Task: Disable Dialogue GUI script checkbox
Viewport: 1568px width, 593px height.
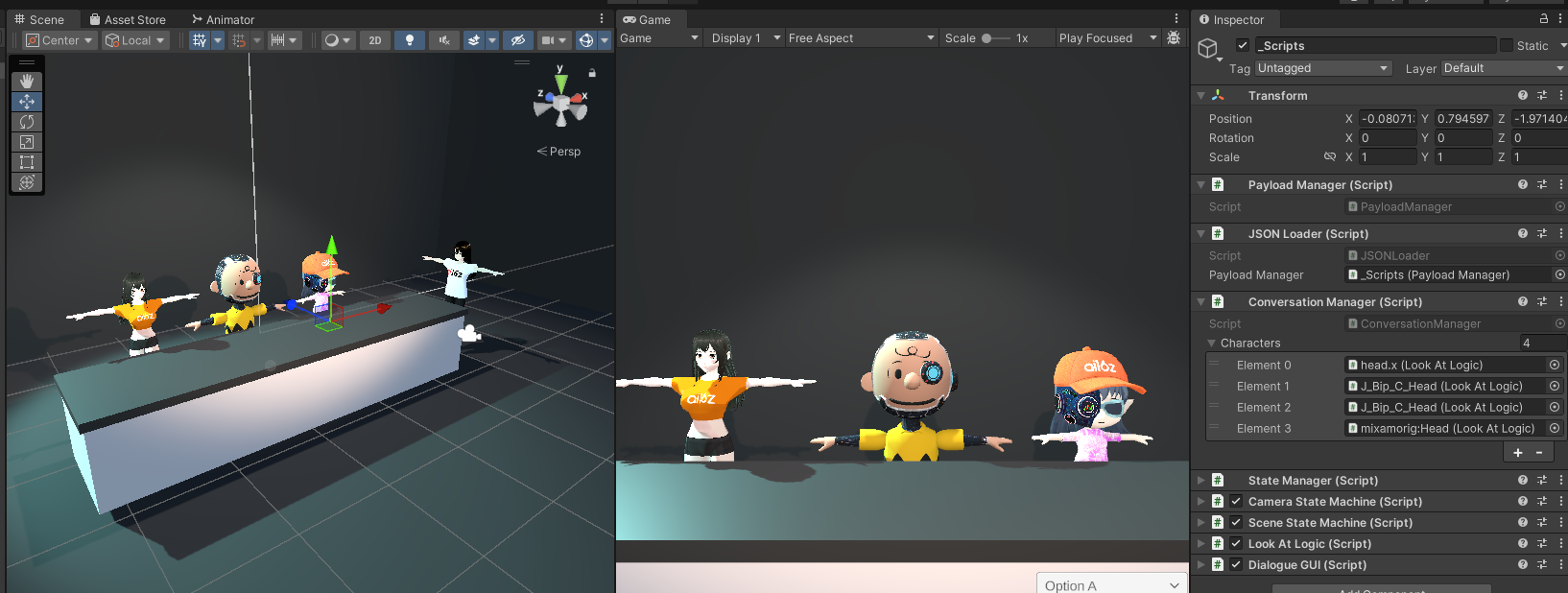Action: pyautogui.click(x=1236, y=564)
